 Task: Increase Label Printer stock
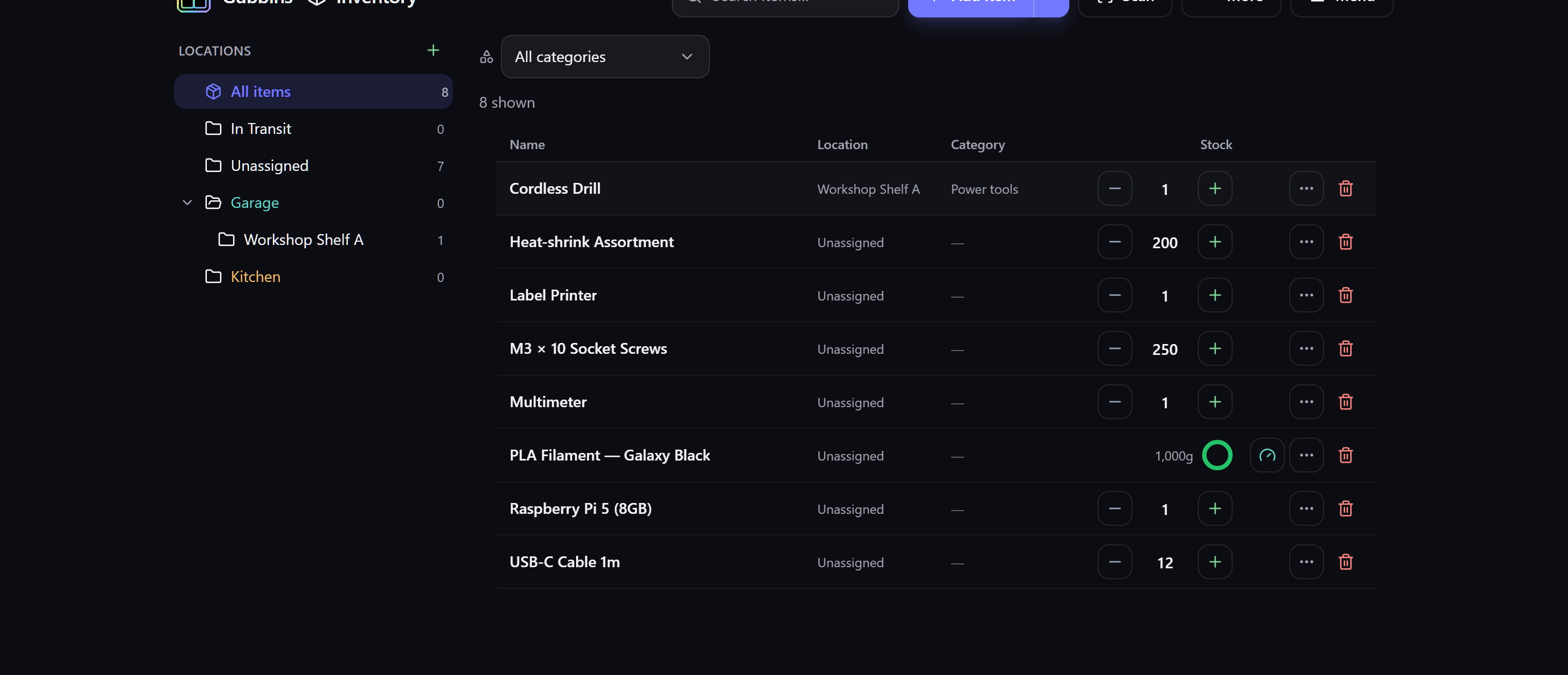pos(1214,295)
